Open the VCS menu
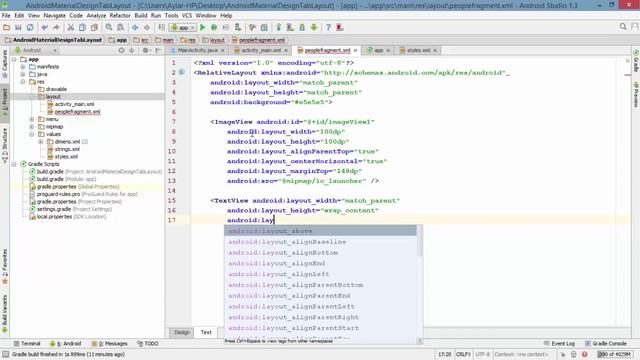Screen dimensions: 640x360 tap(187, 16)
